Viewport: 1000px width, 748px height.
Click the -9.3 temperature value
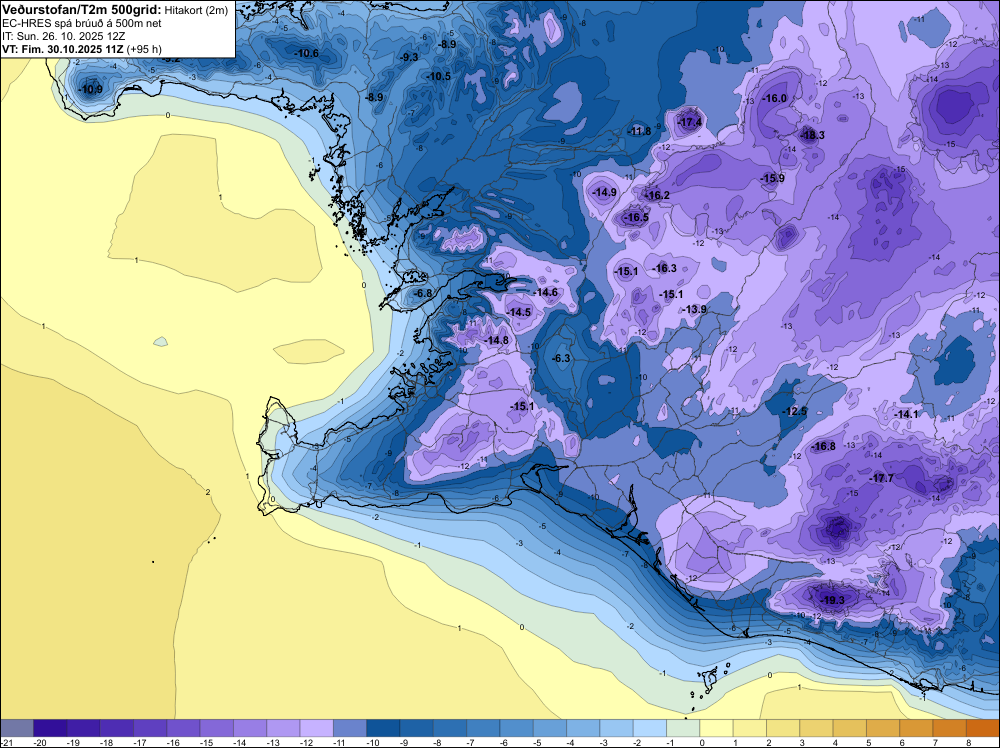(409, 57)
